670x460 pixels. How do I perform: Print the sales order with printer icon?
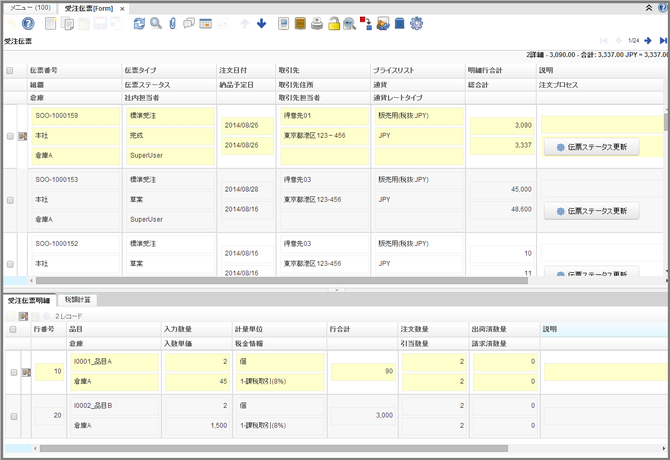coord(317,23)
